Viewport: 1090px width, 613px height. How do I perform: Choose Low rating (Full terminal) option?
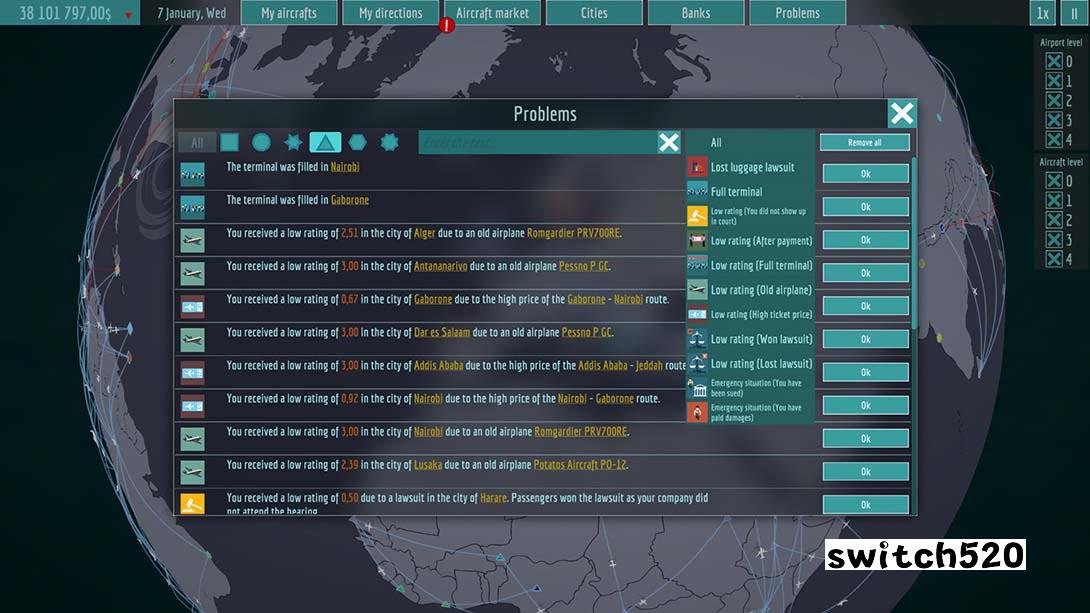[x=750, y=265]
